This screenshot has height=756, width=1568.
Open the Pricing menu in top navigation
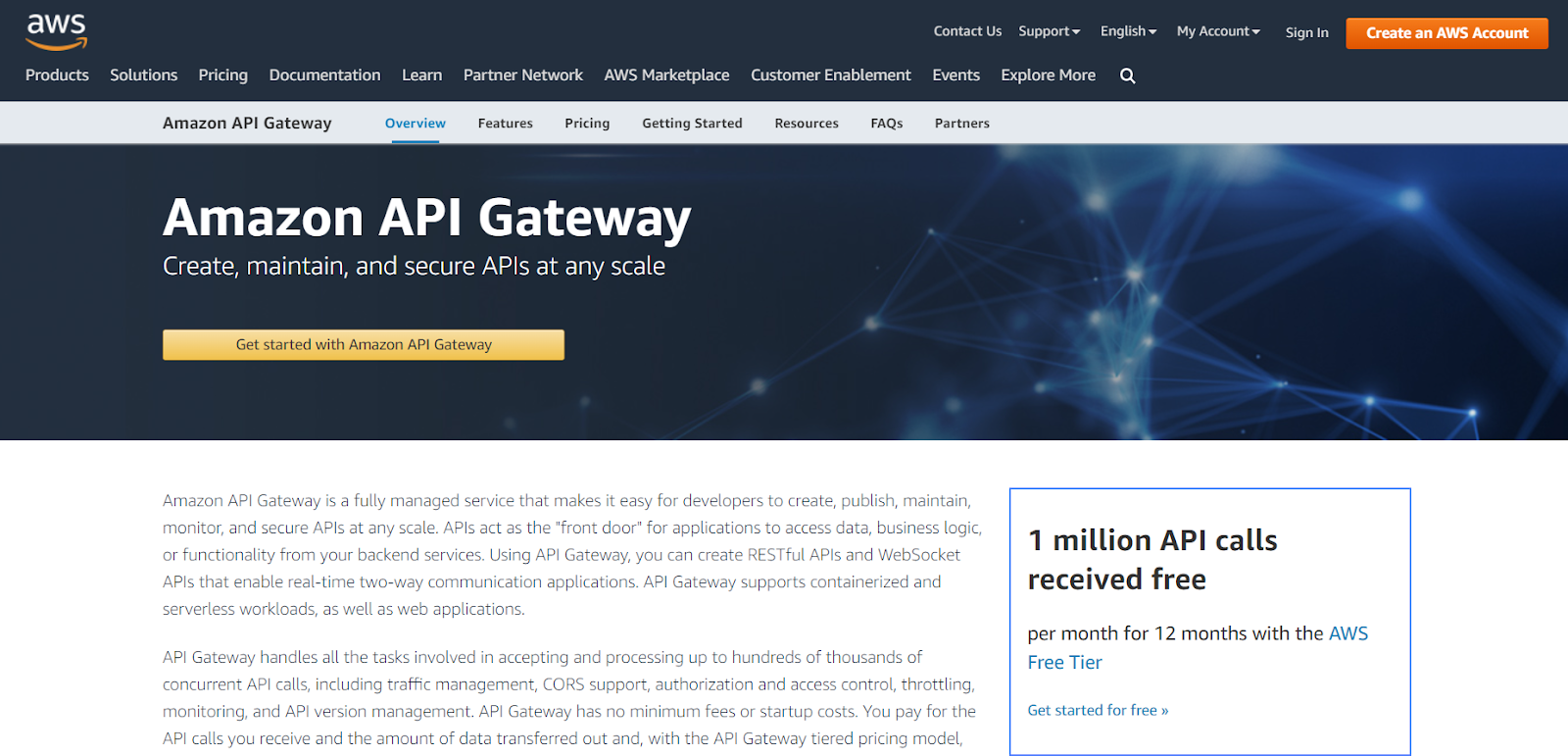click(223, 75)
